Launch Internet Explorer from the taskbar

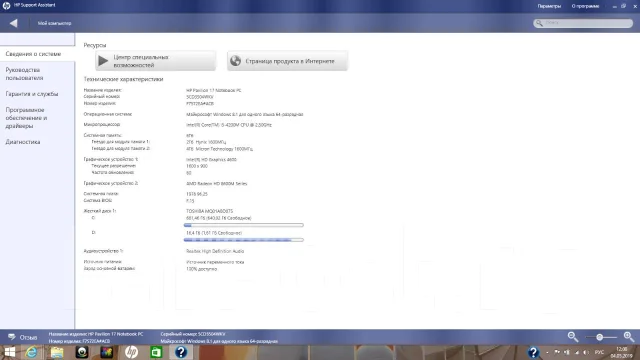tap(31, 352)
